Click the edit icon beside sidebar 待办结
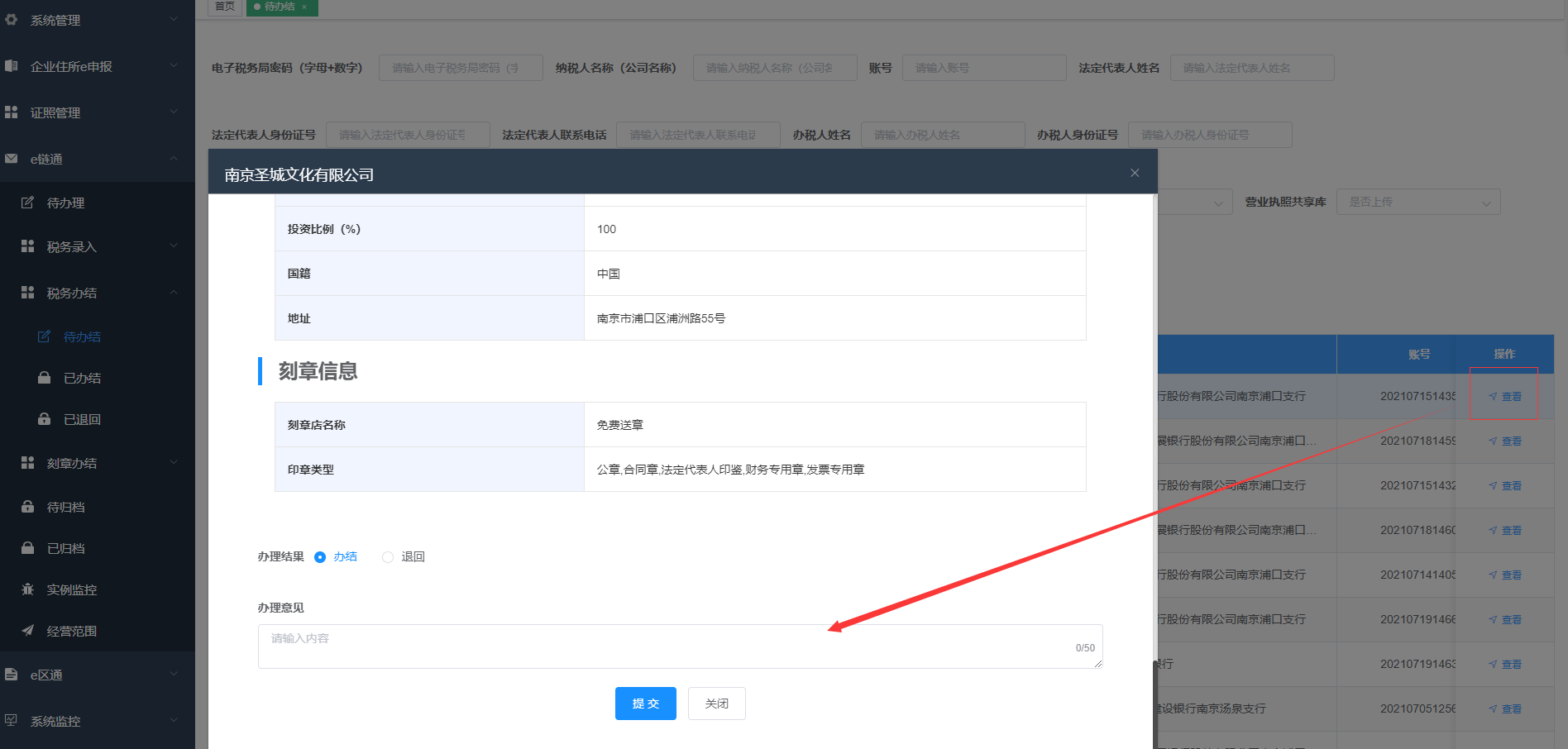1568x749 pixels. [x=45, y=336]
